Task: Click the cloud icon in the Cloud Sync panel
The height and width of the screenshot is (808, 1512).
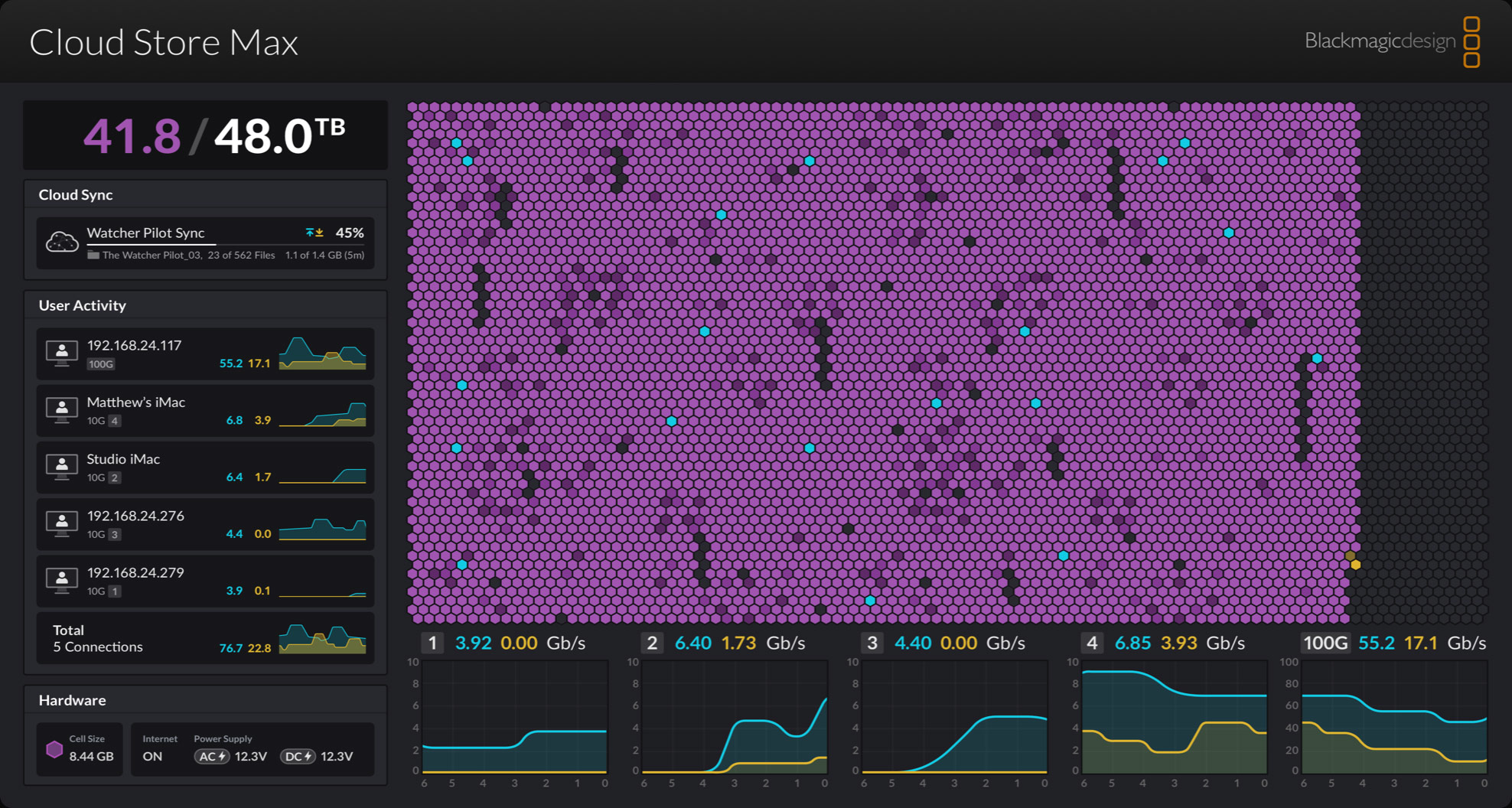Action: (63, 242)
